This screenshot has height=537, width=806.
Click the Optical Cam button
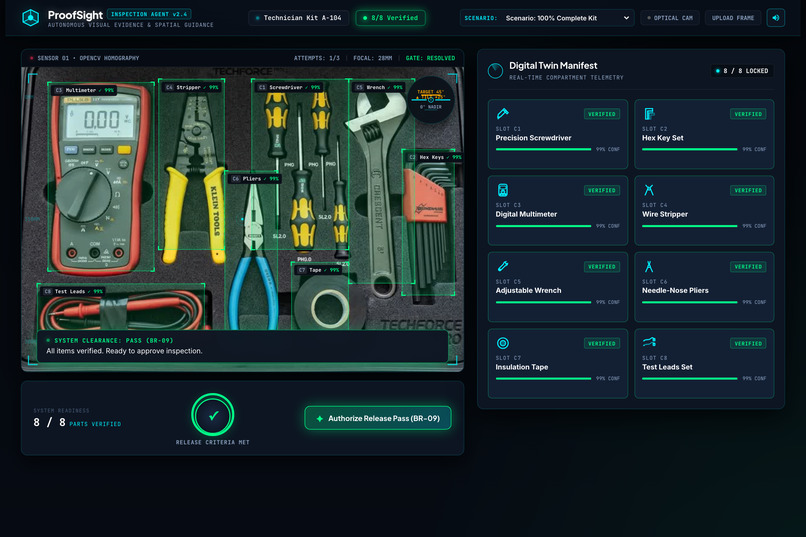click(x=670, y=18)
